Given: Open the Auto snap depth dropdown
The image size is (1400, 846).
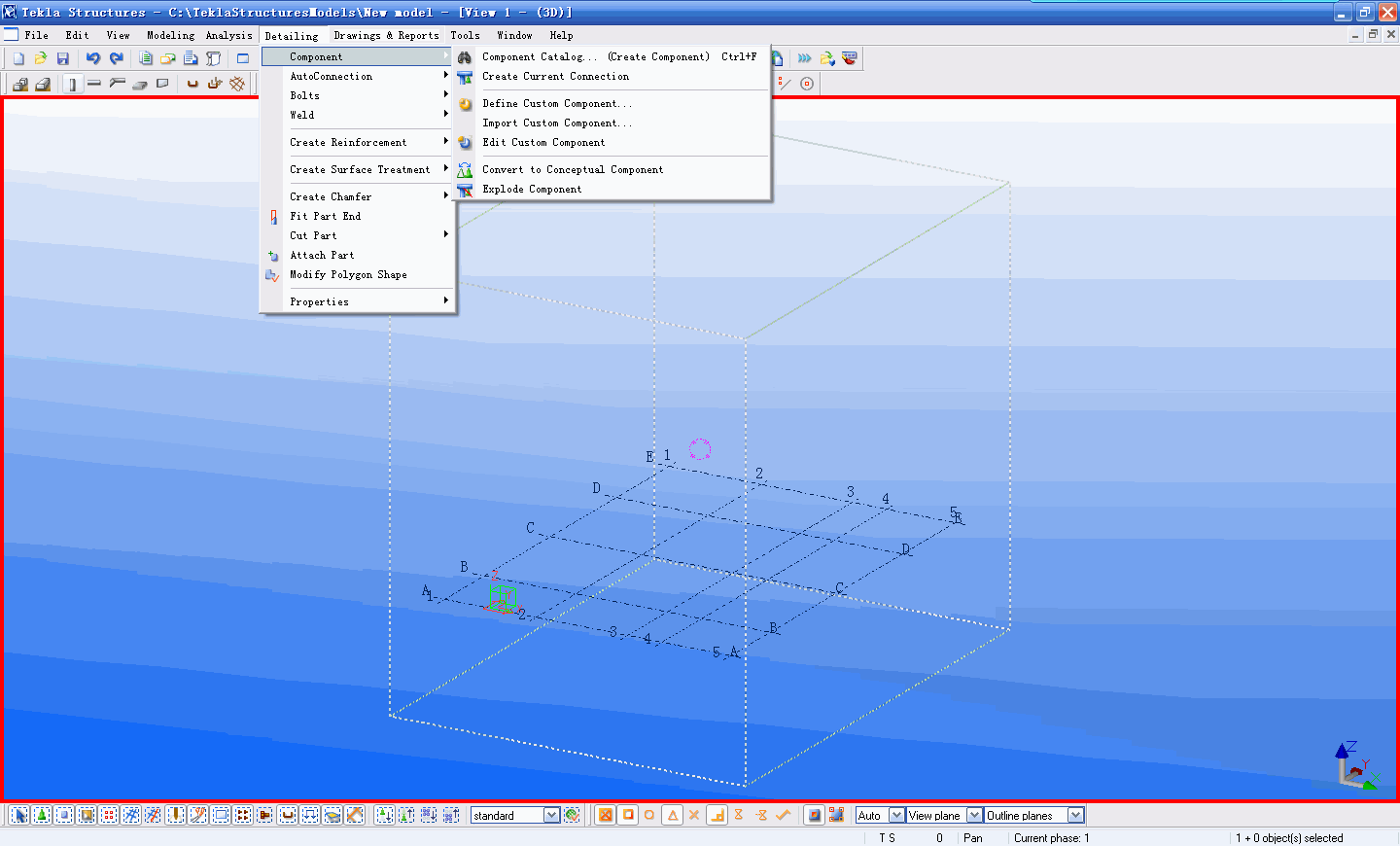Looking at the screenshot, I should click(x=896, y=815).
